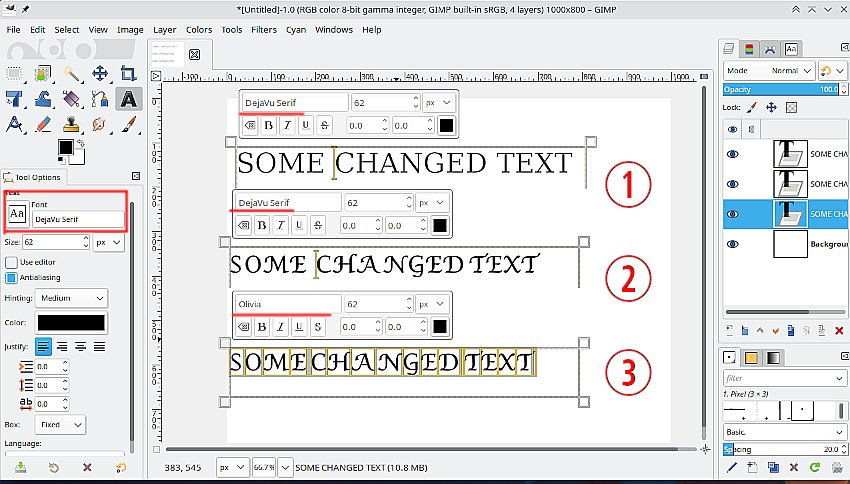This screenshot has width=850, height=484.
Task: Lower the layer with orange down-arrow
Action: (x=776, y=330)
